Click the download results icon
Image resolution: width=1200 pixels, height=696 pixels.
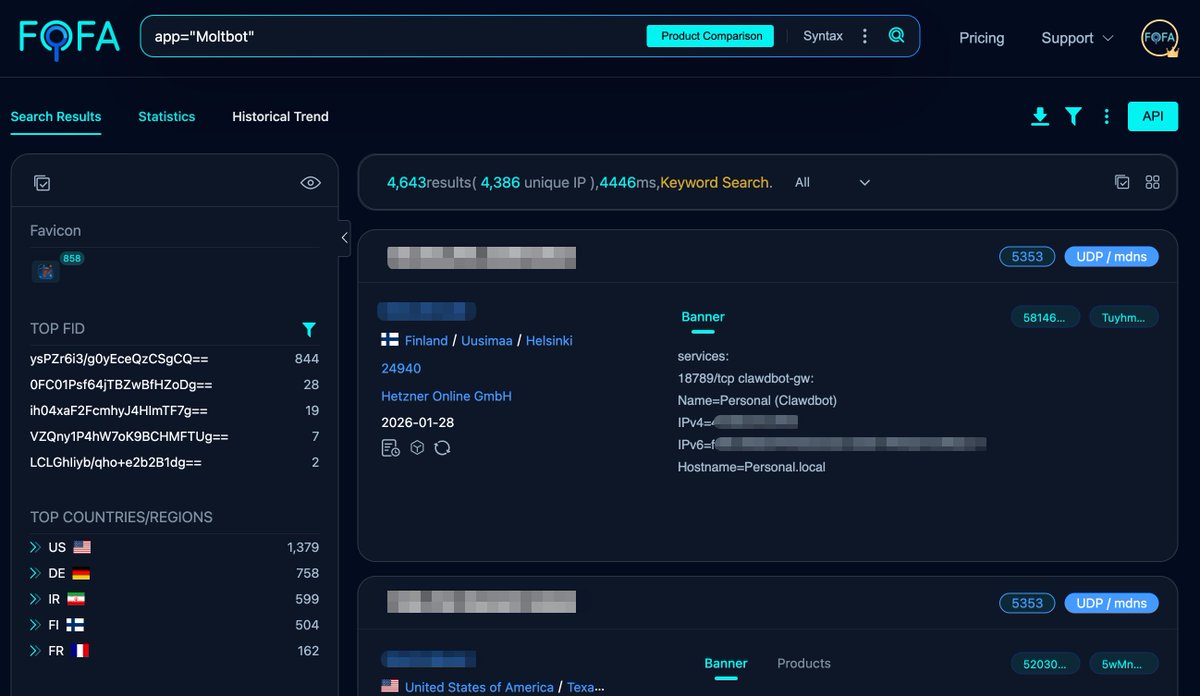tap(1040, 117)
